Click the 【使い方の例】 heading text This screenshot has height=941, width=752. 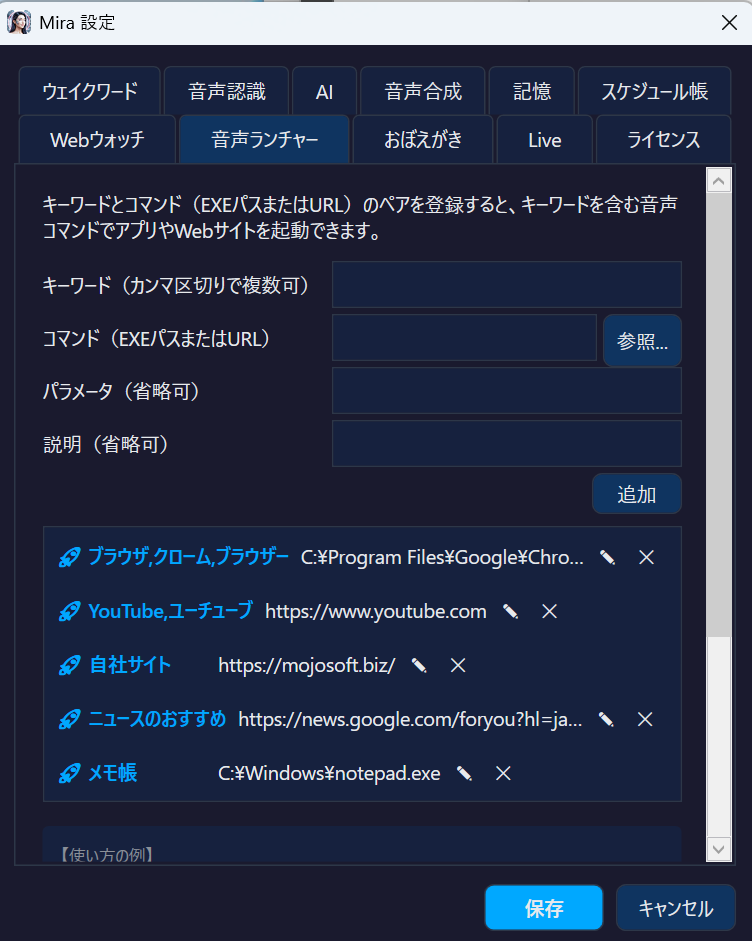pos(106,855)
